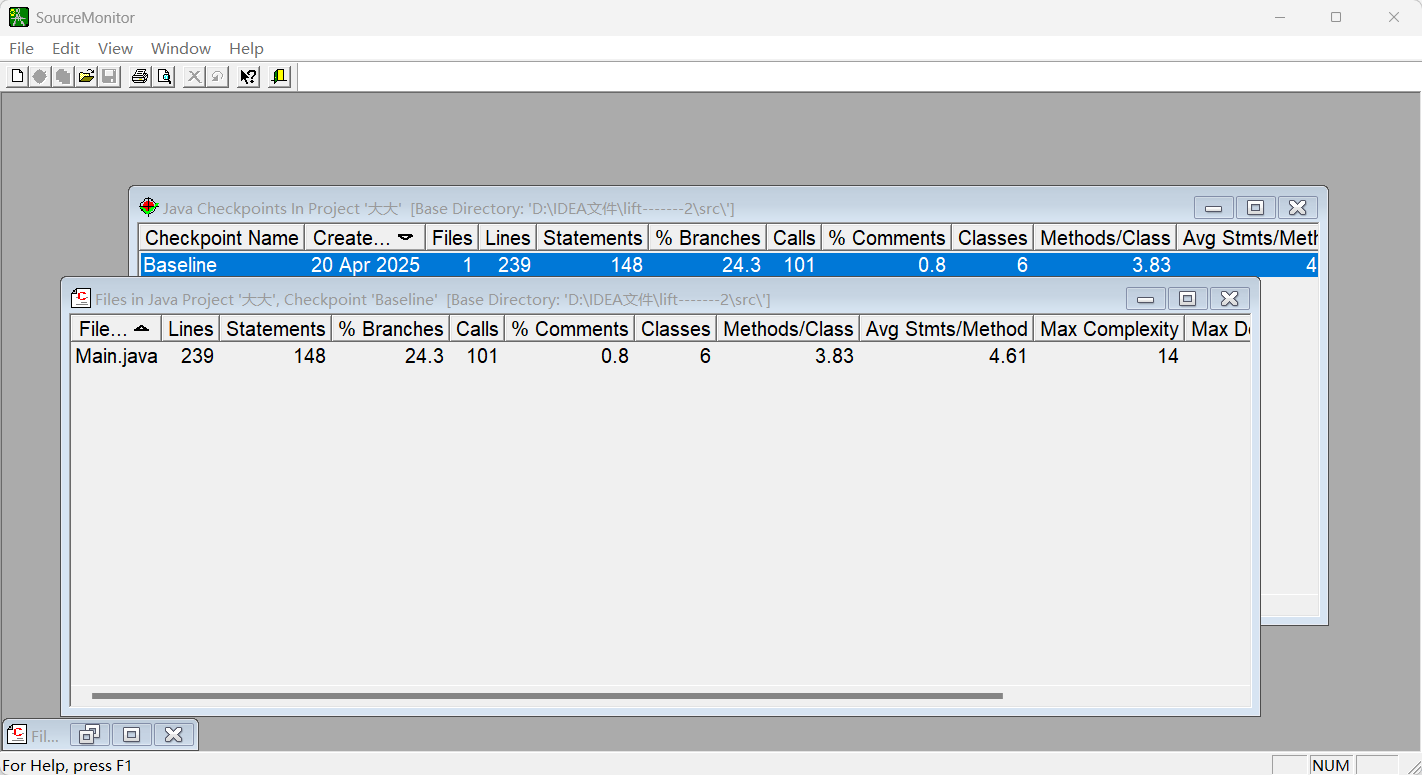Click the Java Checkpoints window title icon
Image resolution: width=1422 pixels, height=775 pixels.
click(148, 208)
